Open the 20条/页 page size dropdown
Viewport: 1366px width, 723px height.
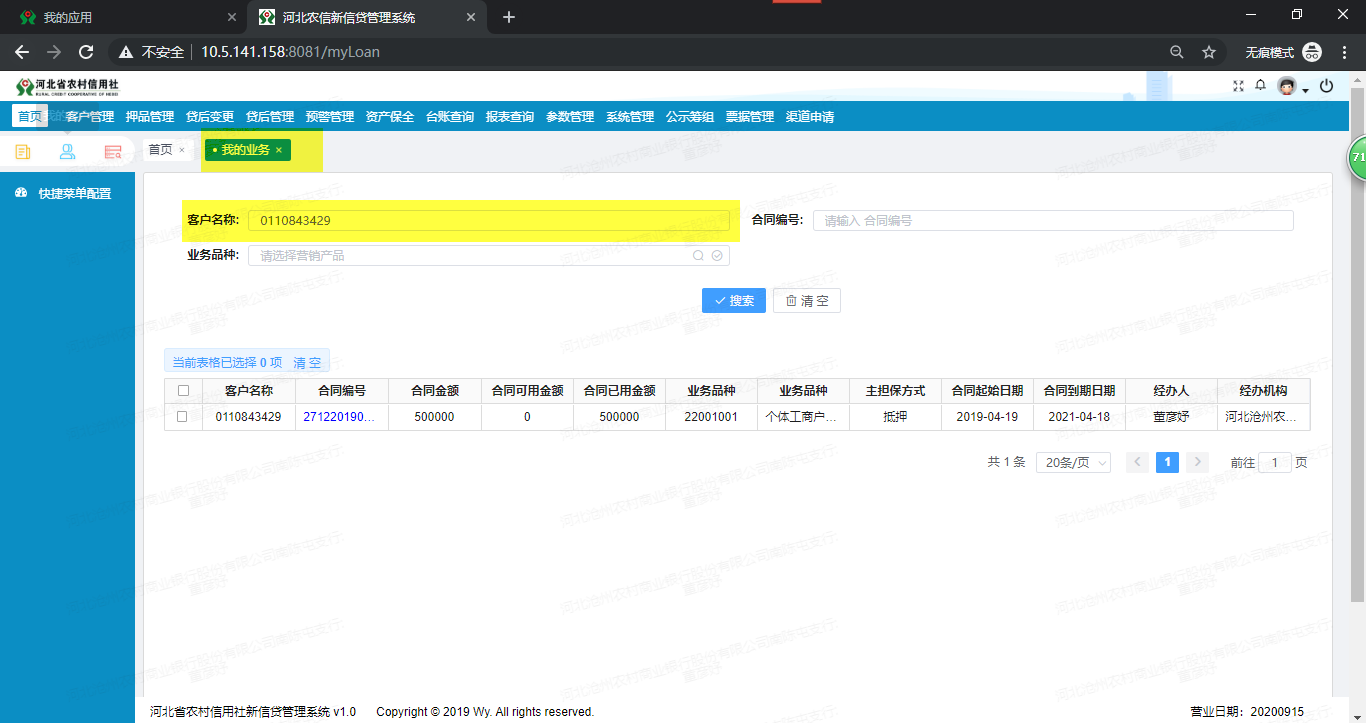1073,462
